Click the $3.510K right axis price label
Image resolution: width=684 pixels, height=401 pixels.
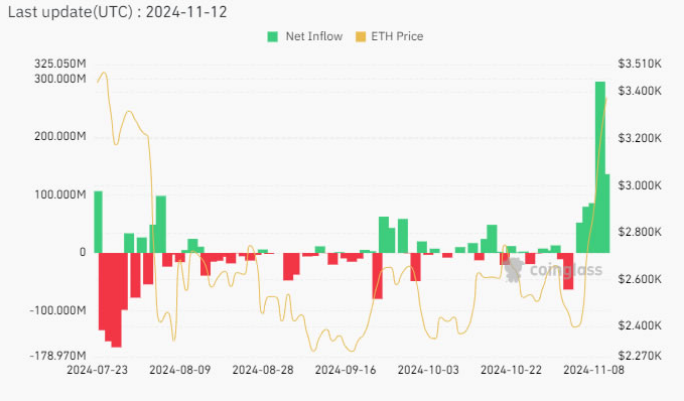[x=641, y=63]
